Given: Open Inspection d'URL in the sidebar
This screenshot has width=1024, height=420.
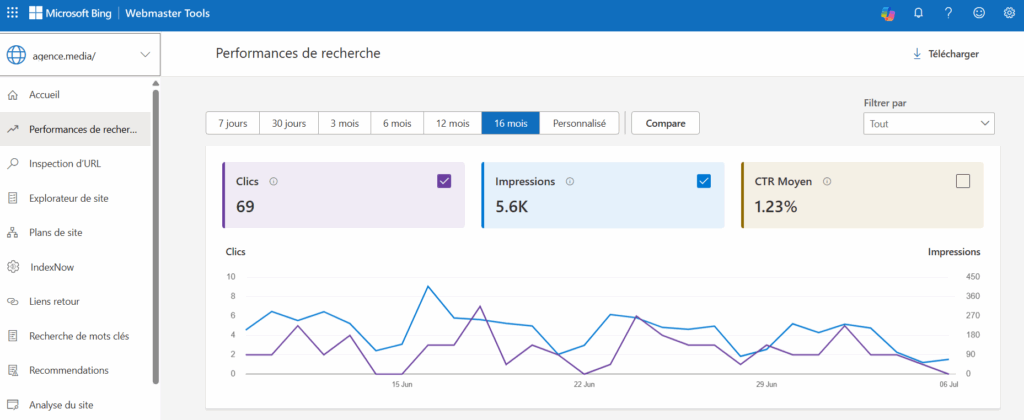Looking at the screenshot, I should 75,164.
